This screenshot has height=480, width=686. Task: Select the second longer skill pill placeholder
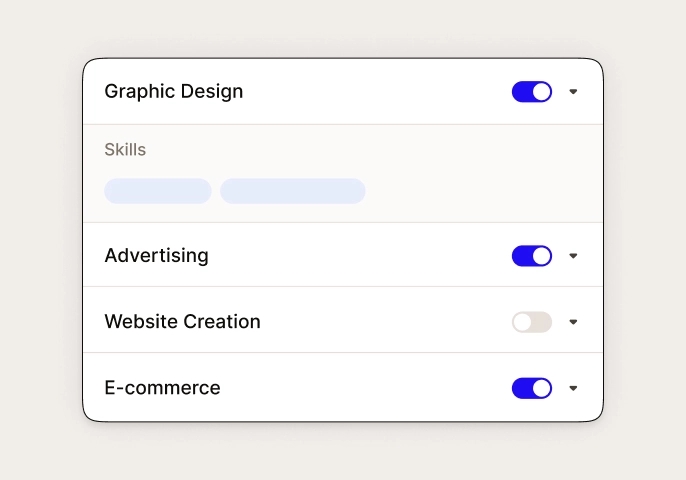293,191
